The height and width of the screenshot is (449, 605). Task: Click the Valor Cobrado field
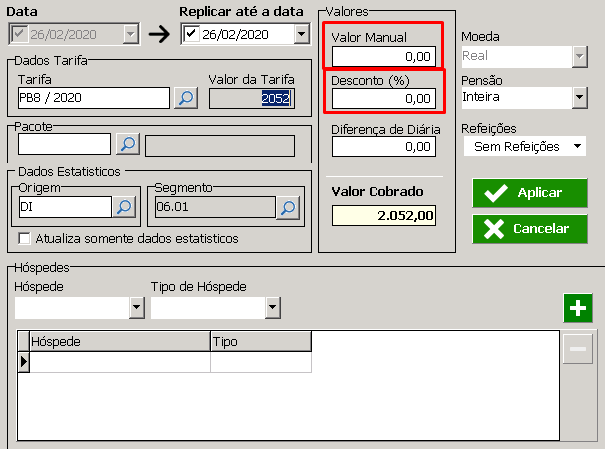tap(384, 215)
